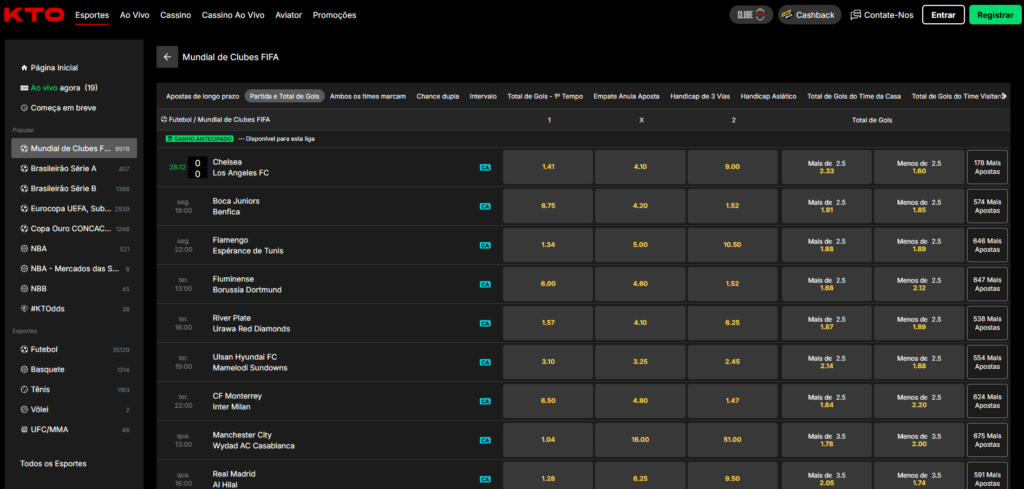This screenshot has height=489, width=1024.
Task: Select Brasileirão Série B league
Action: click(x=74, y=188)
